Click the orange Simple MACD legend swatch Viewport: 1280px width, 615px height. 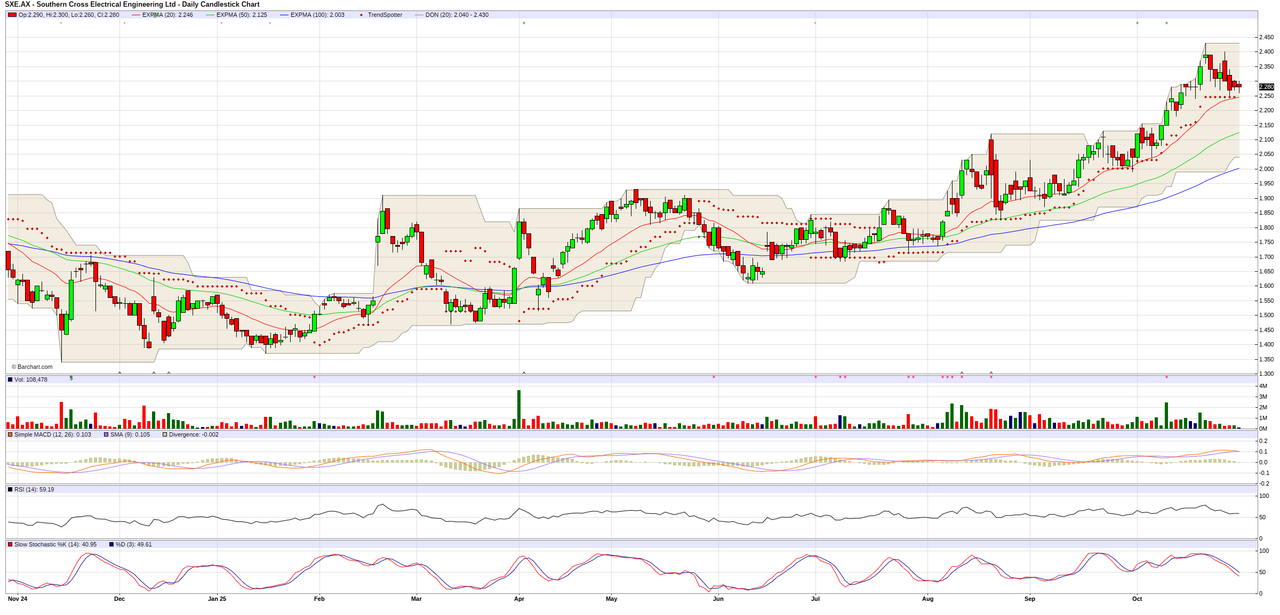[12, 435]
